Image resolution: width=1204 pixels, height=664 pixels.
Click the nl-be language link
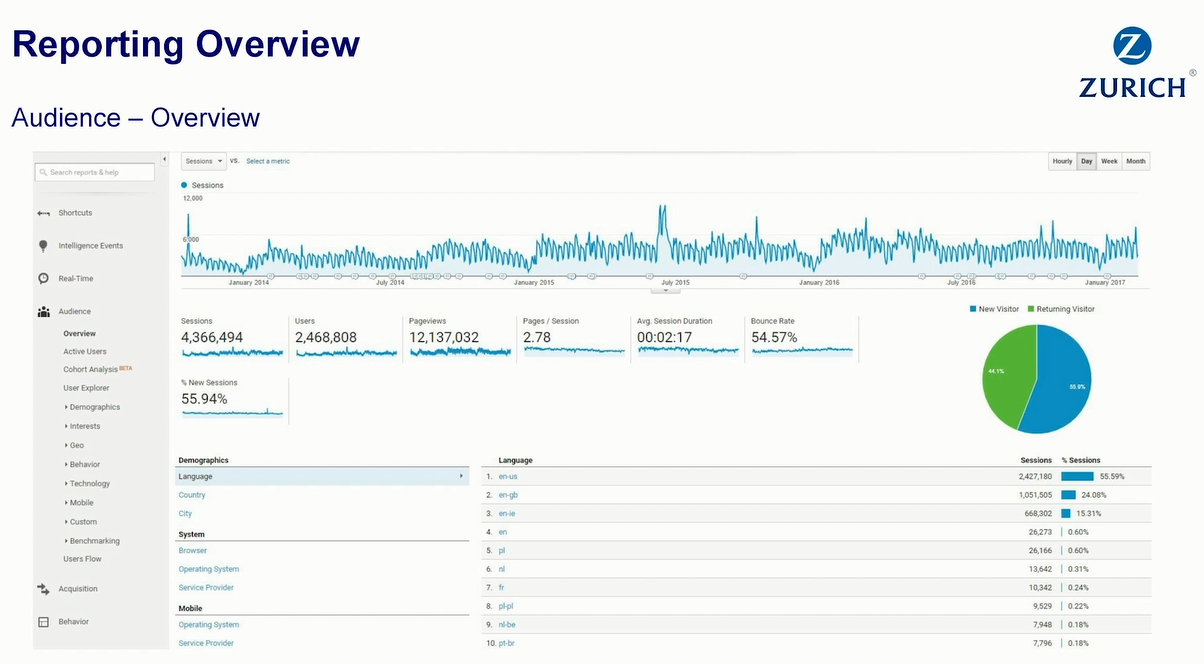(x=506, y=625)
